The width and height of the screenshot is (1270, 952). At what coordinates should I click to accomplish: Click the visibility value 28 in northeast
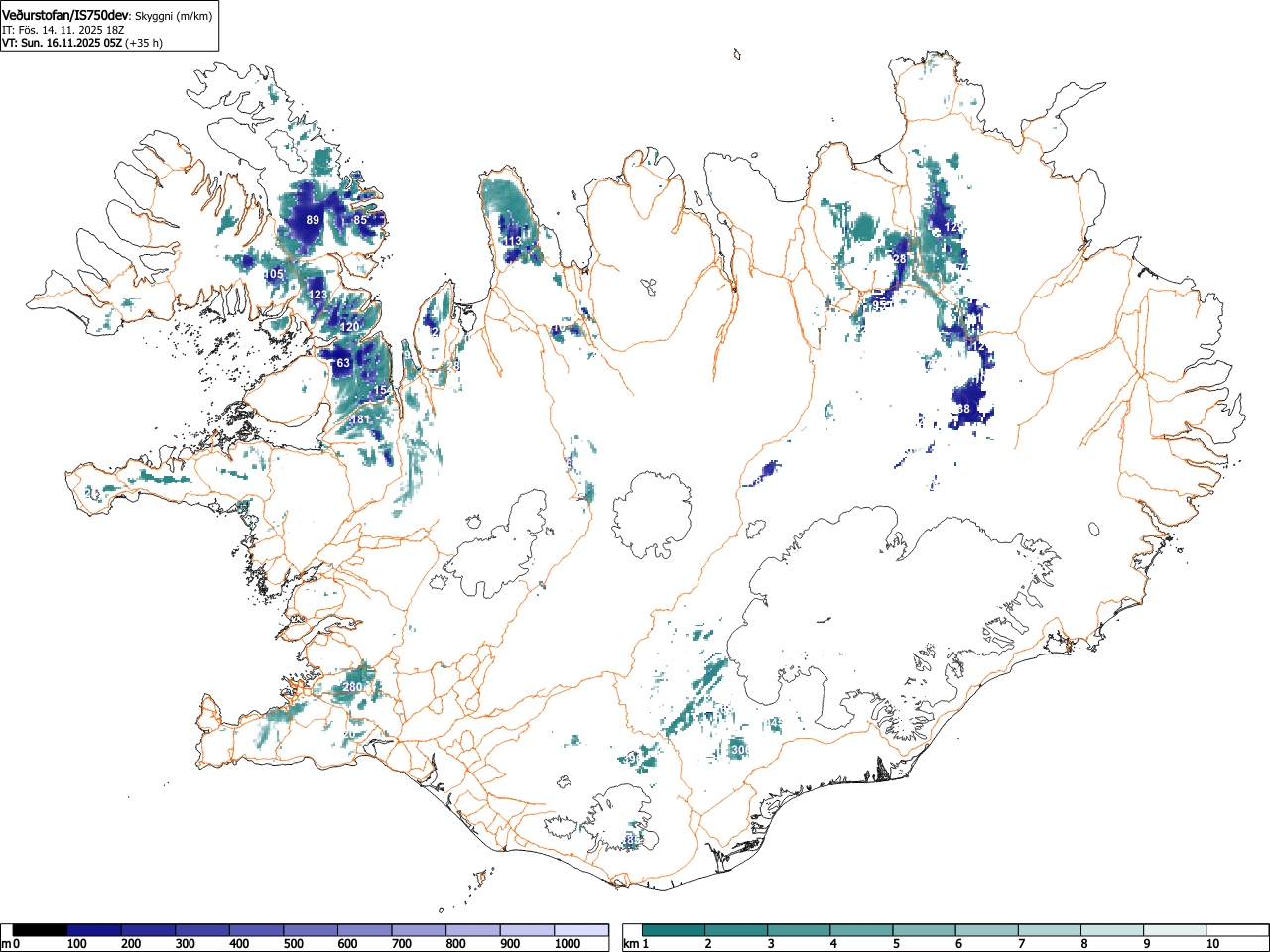[x=900, y=259]
